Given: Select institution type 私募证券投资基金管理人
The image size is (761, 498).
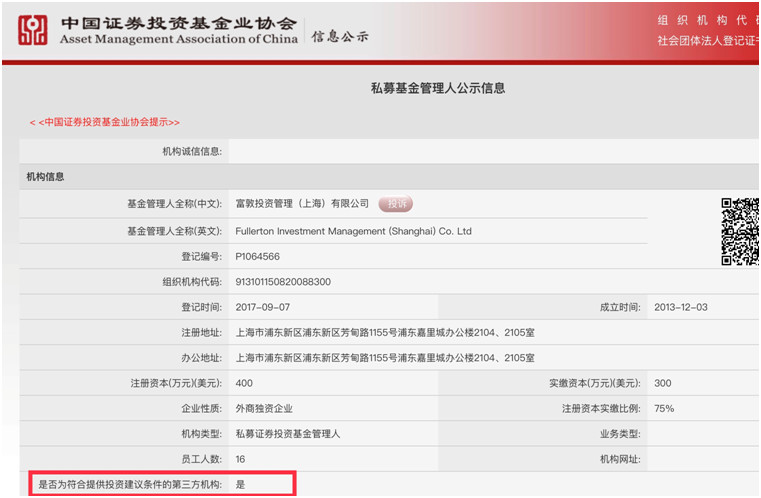Looking at the screenshot, I should tap(288, 434).
